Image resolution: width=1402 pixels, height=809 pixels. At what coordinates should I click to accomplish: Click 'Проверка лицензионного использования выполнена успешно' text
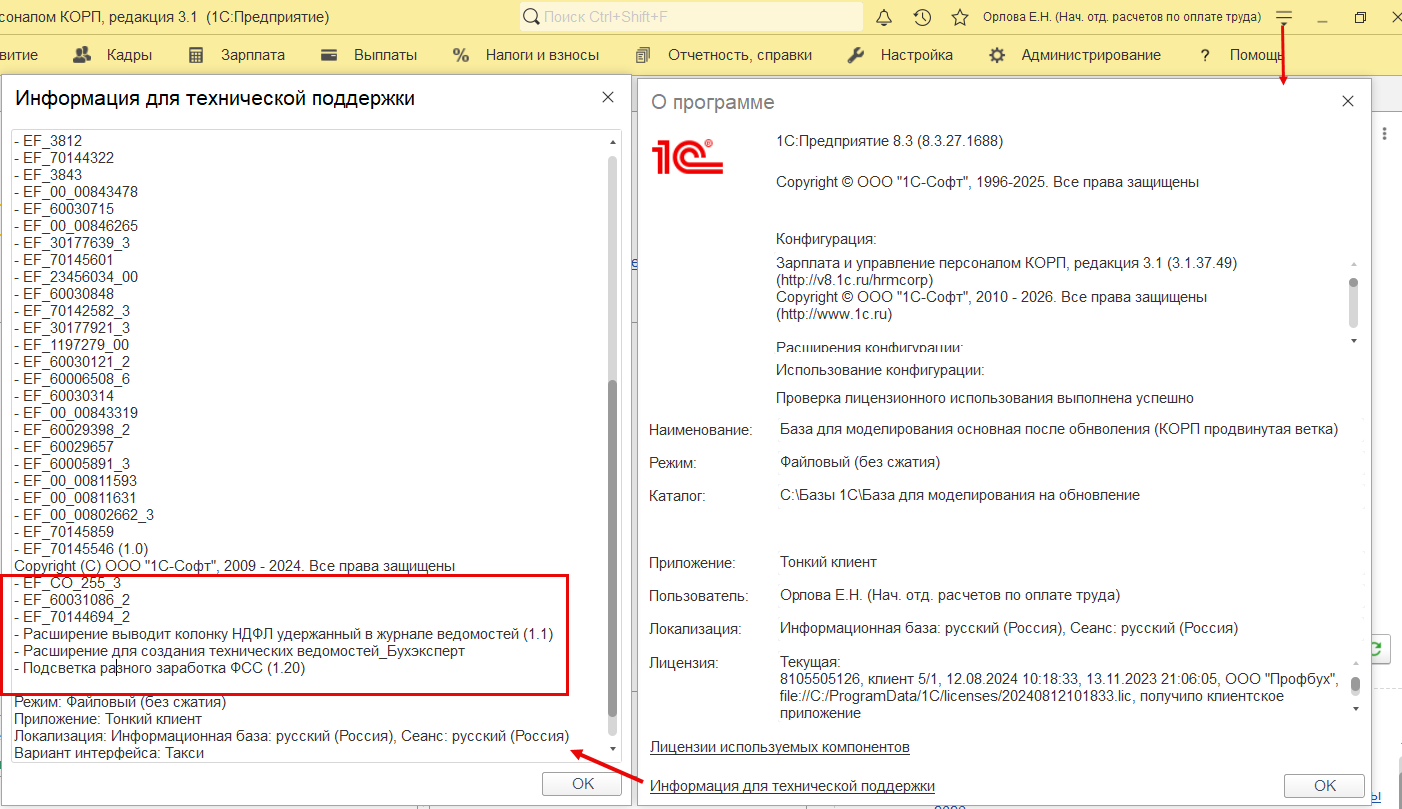(x=985, y=398)
